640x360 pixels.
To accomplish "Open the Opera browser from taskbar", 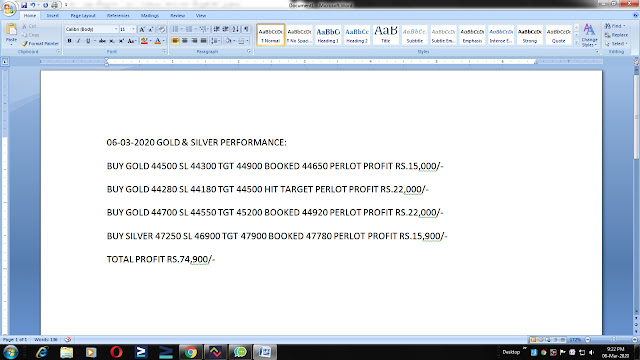I will point(116,352).
